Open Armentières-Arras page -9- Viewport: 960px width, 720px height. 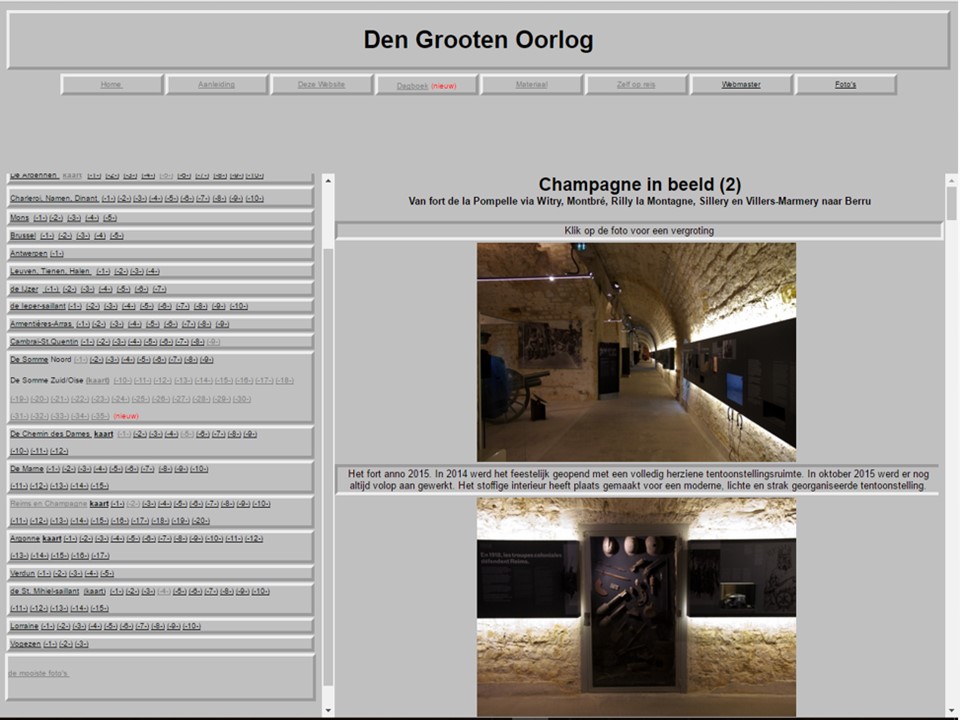[x=222, y=324]
